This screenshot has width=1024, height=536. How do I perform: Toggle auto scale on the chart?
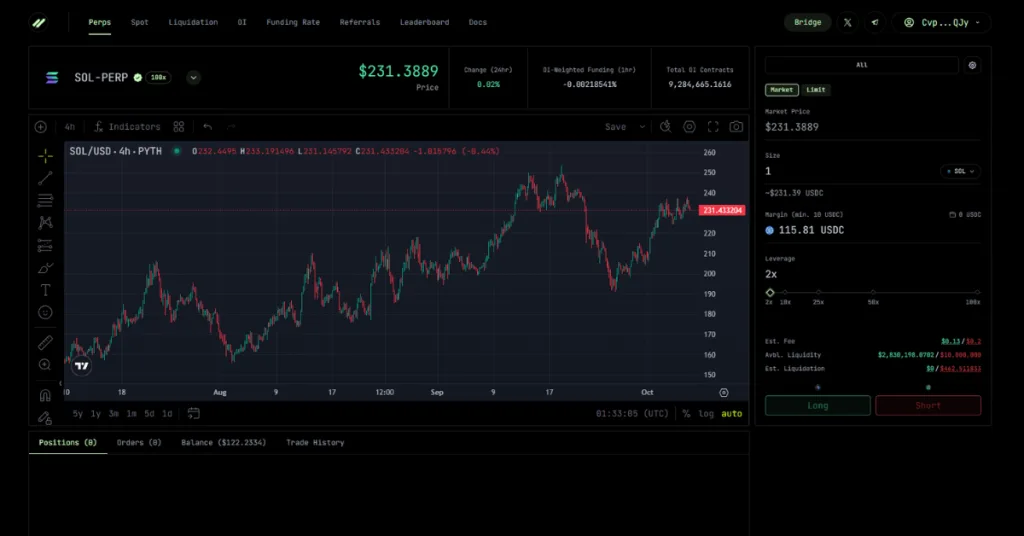pyautogui.click(x=732, y=413)
